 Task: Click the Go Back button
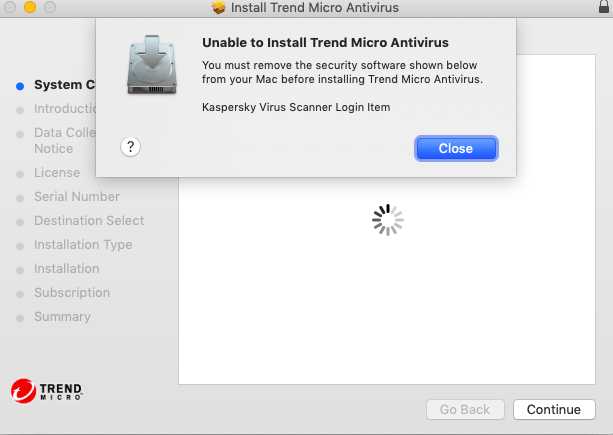[x=465, y=409]
